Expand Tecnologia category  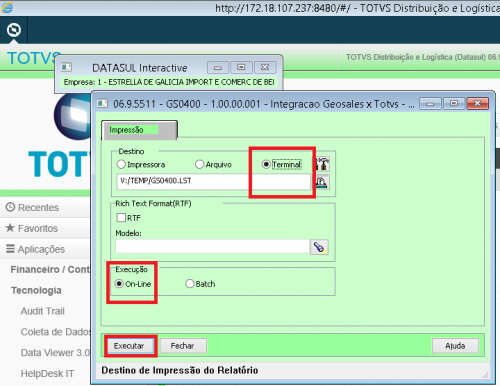coord(36,290)
